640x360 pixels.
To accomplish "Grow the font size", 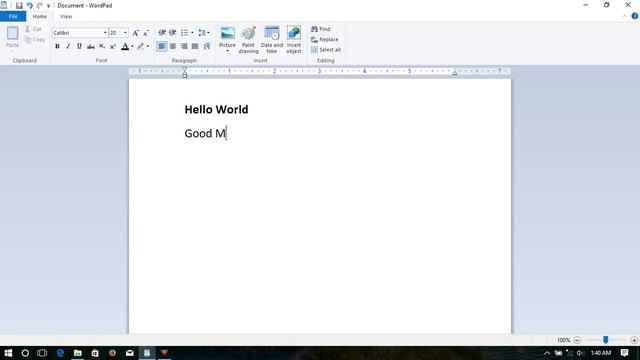I will 136,33.
